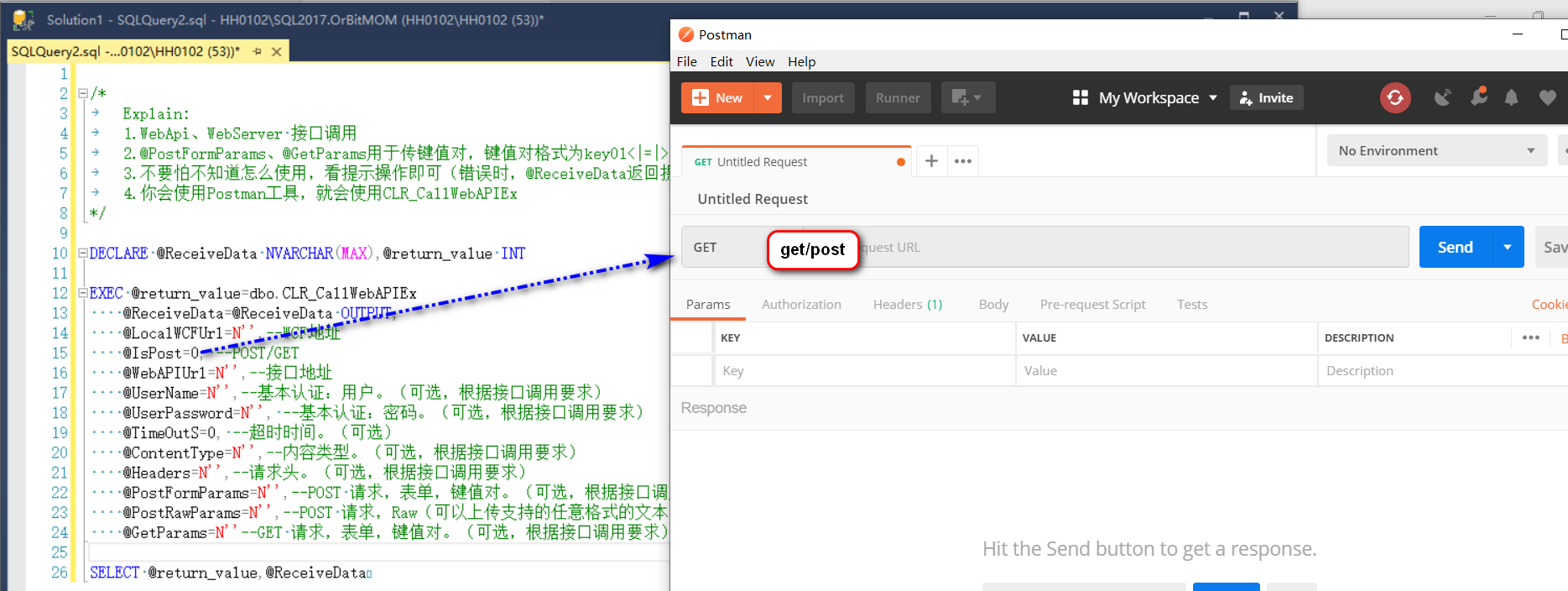Open the New button dropdown arrow

(x=768, y=97)
